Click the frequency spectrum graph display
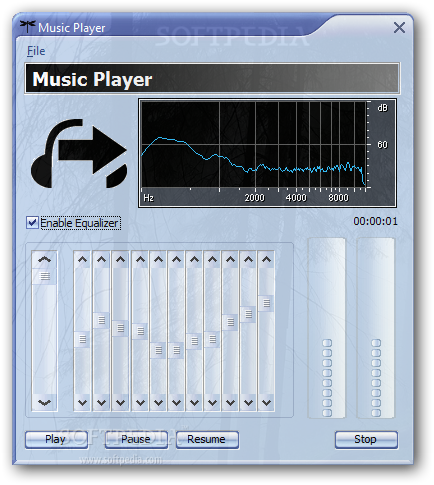The height and width of the screenshot is (485, 434). (x=267, y=153)
